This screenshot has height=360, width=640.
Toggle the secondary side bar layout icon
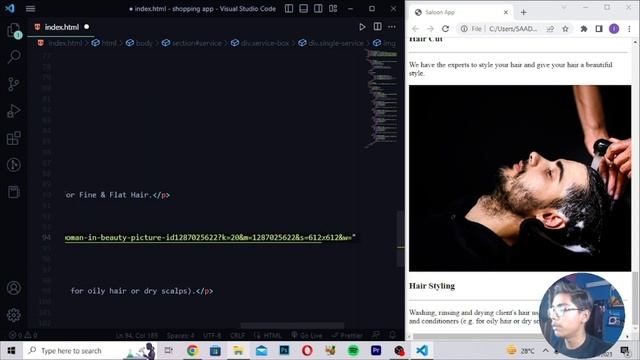tap(318, 9)
